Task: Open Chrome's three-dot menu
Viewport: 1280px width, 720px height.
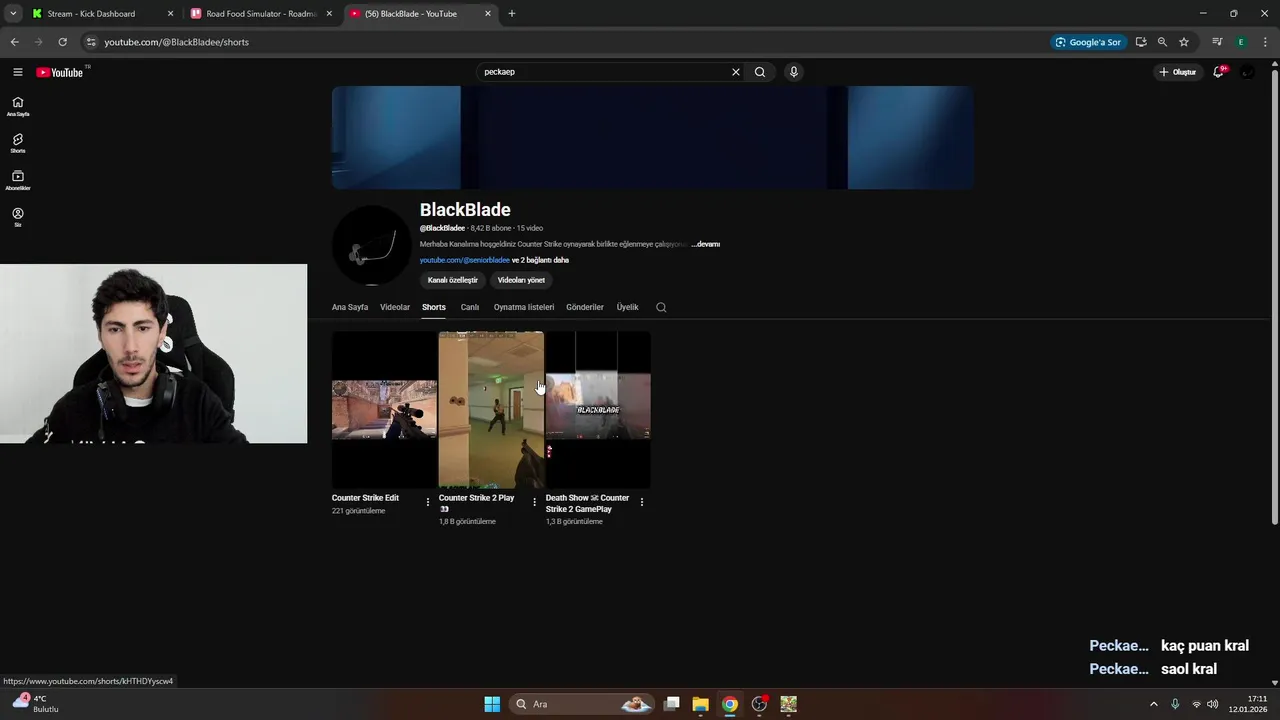Action: click(1266, 42)
